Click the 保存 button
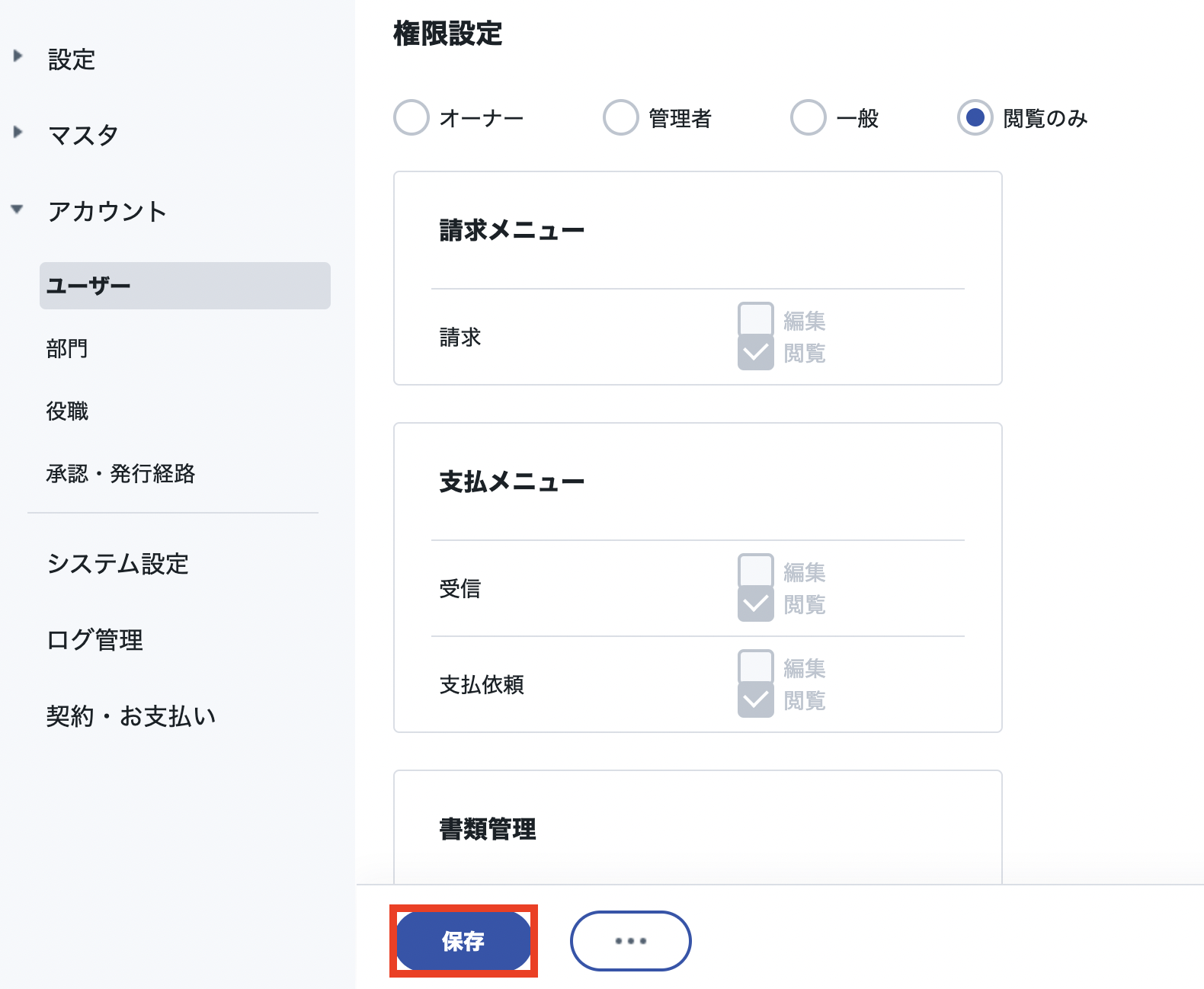1204x989 pixels. click(x=463, y=941)
